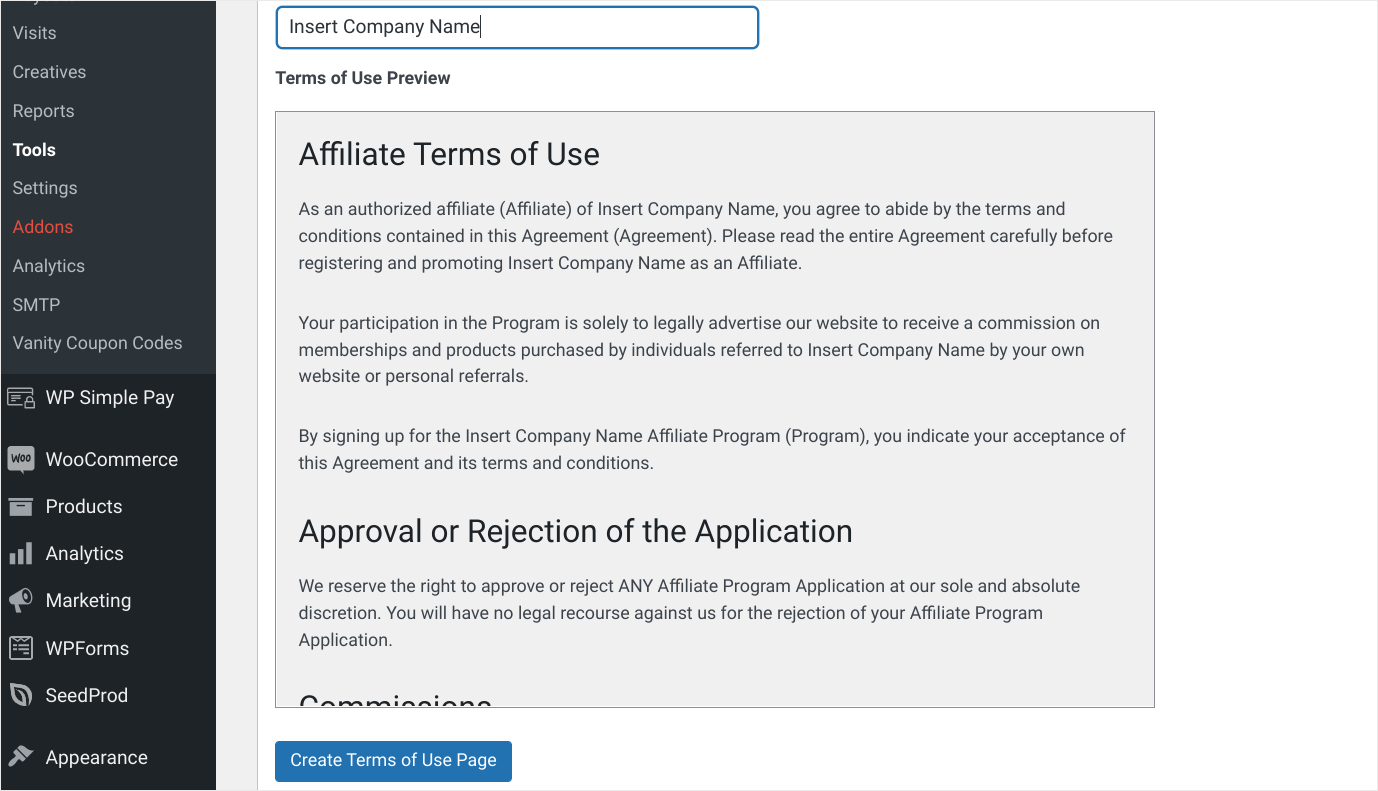Click the Appearance paintbrush icon
The image size is (1378, 791).
click(21, 758)
